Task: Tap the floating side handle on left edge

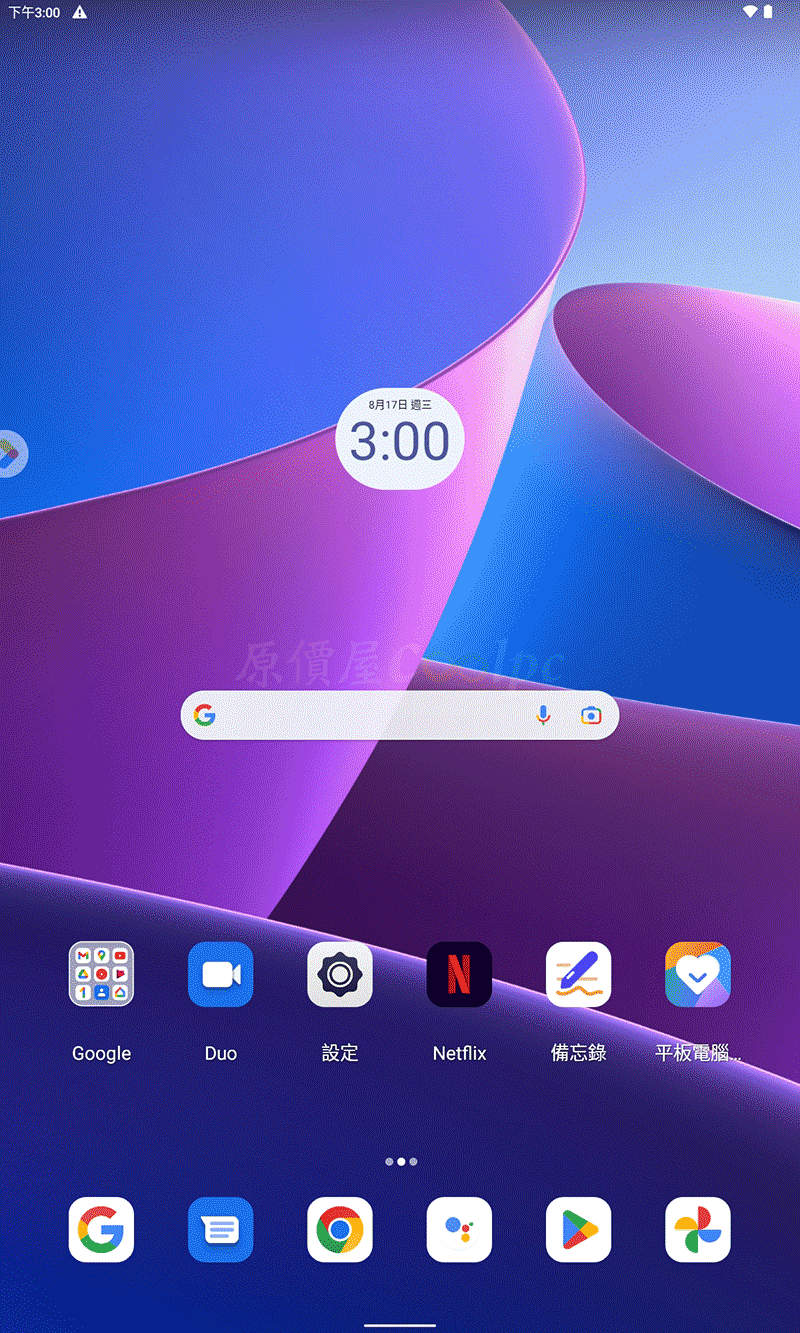Action: (x=11, y=453)
